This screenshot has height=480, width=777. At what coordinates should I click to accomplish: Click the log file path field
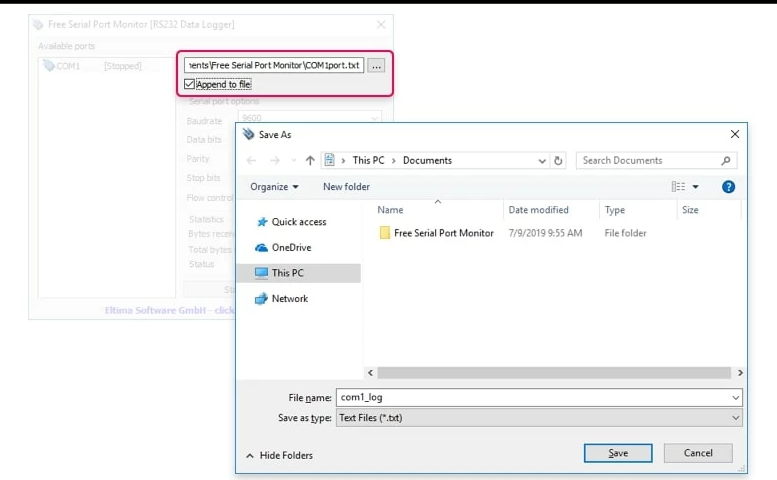pyautogui.click(x=274, y=65)
